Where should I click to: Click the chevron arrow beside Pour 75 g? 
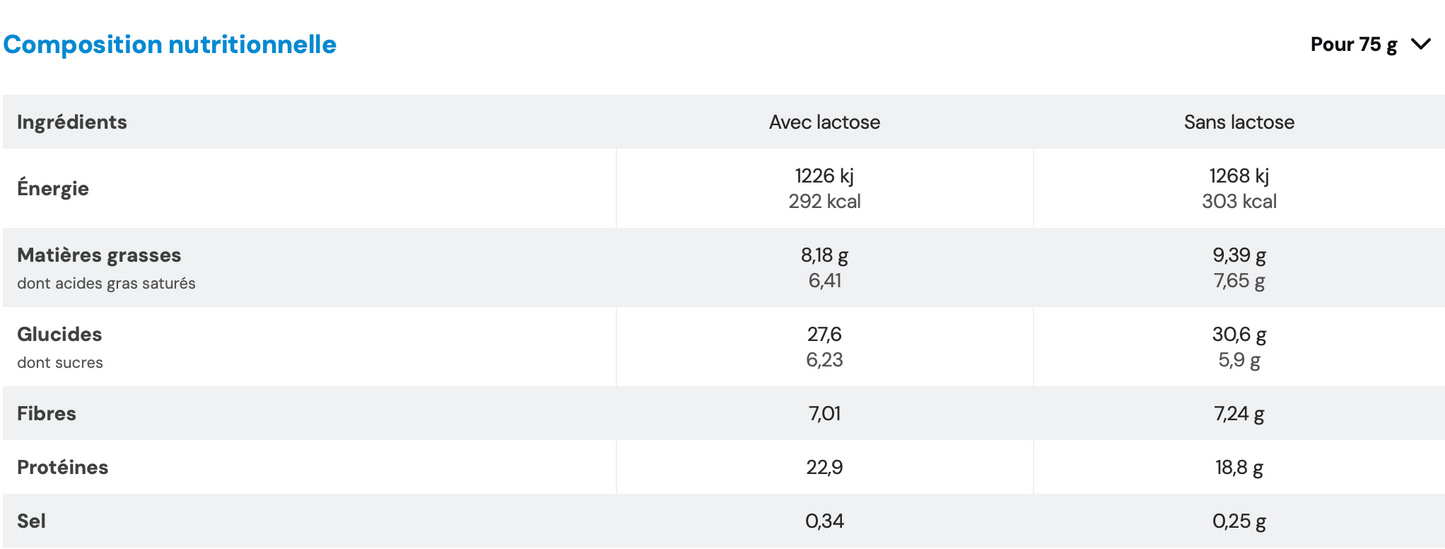pyautogui.click(x=1421, y=45)
